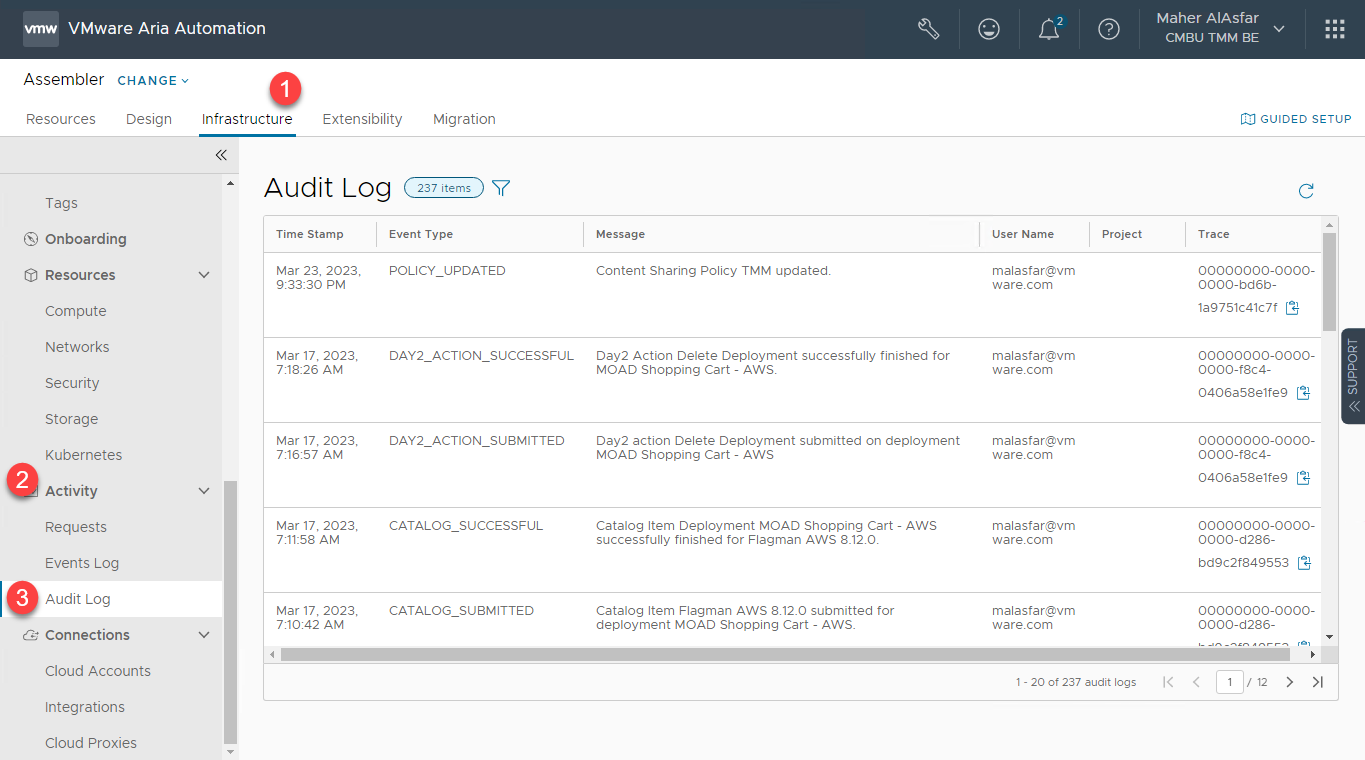Copy trace ID of POLICY_UPDATED row
The width and height of the screenshot is (1365, 760).
[1292, 308]
